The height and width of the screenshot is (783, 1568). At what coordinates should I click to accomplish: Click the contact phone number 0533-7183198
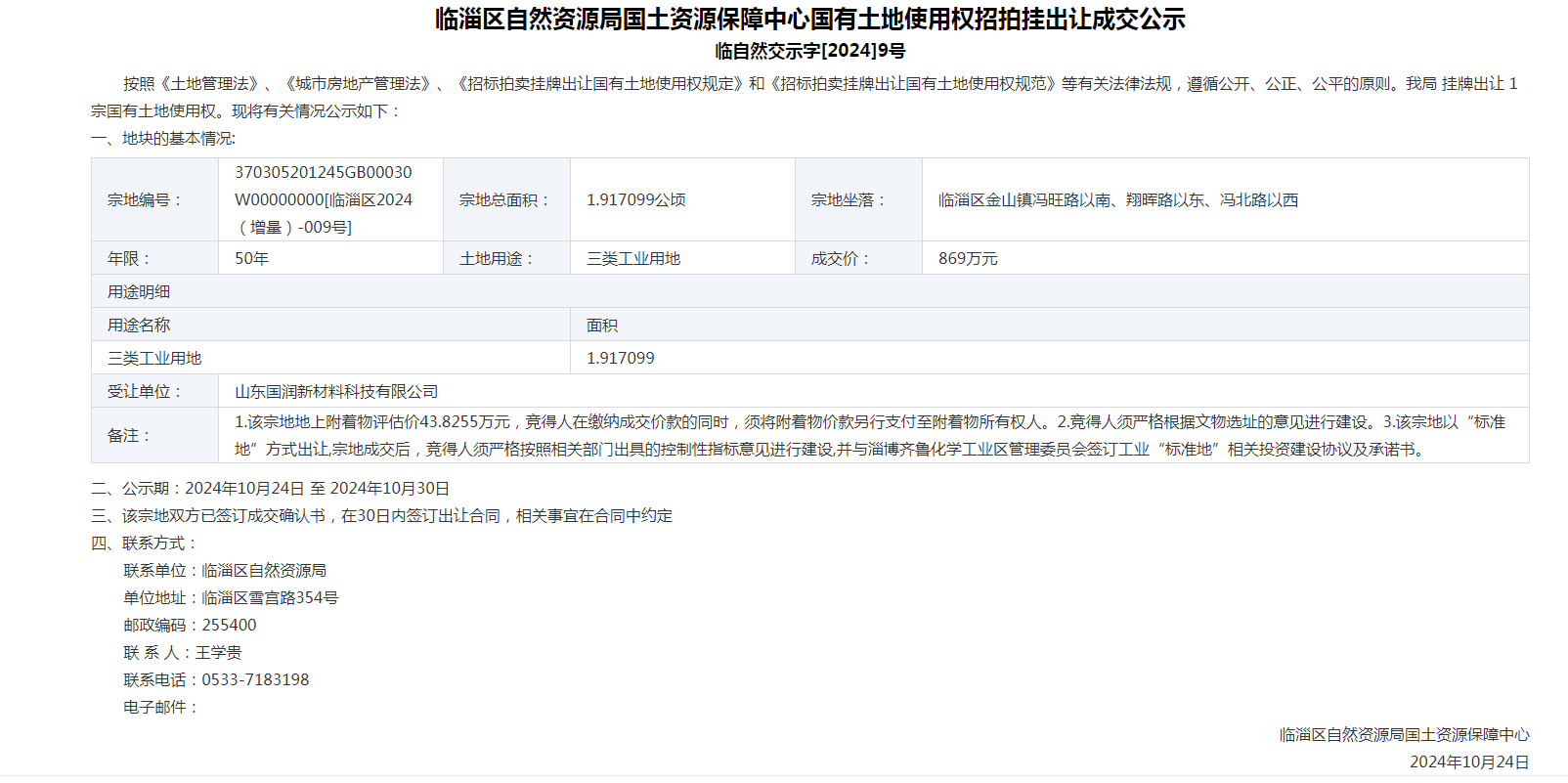(255, 679)
